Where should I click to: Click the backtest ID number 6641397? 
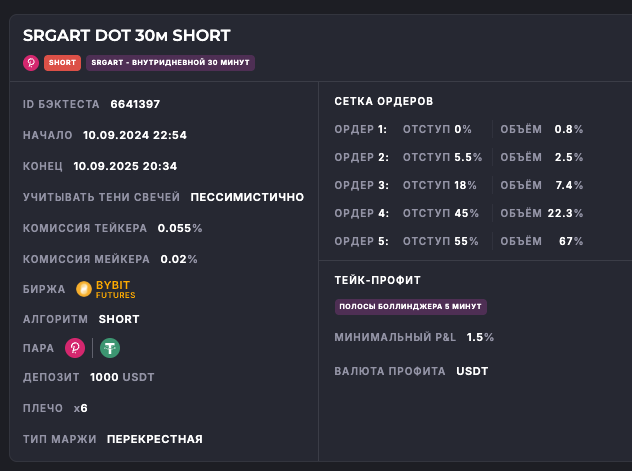135,104
